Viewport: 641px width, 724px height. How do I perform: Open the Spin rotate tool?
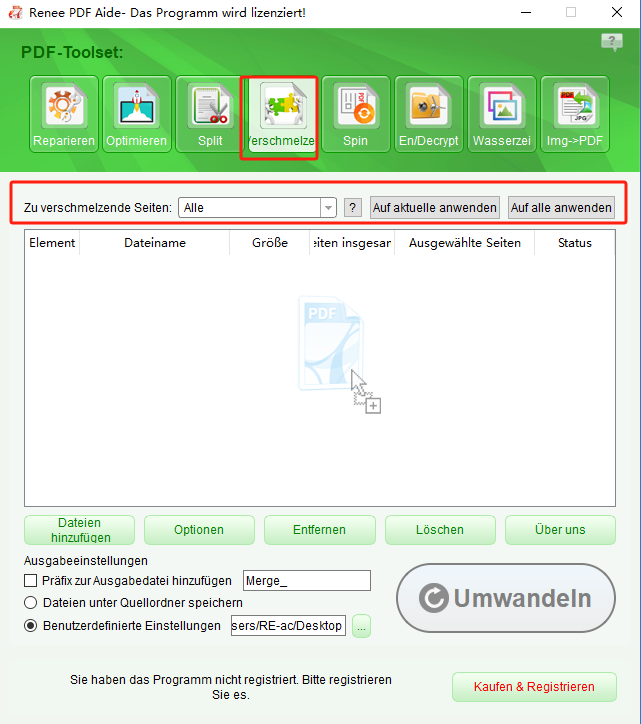pyautogui.click(x=356, y=114)
